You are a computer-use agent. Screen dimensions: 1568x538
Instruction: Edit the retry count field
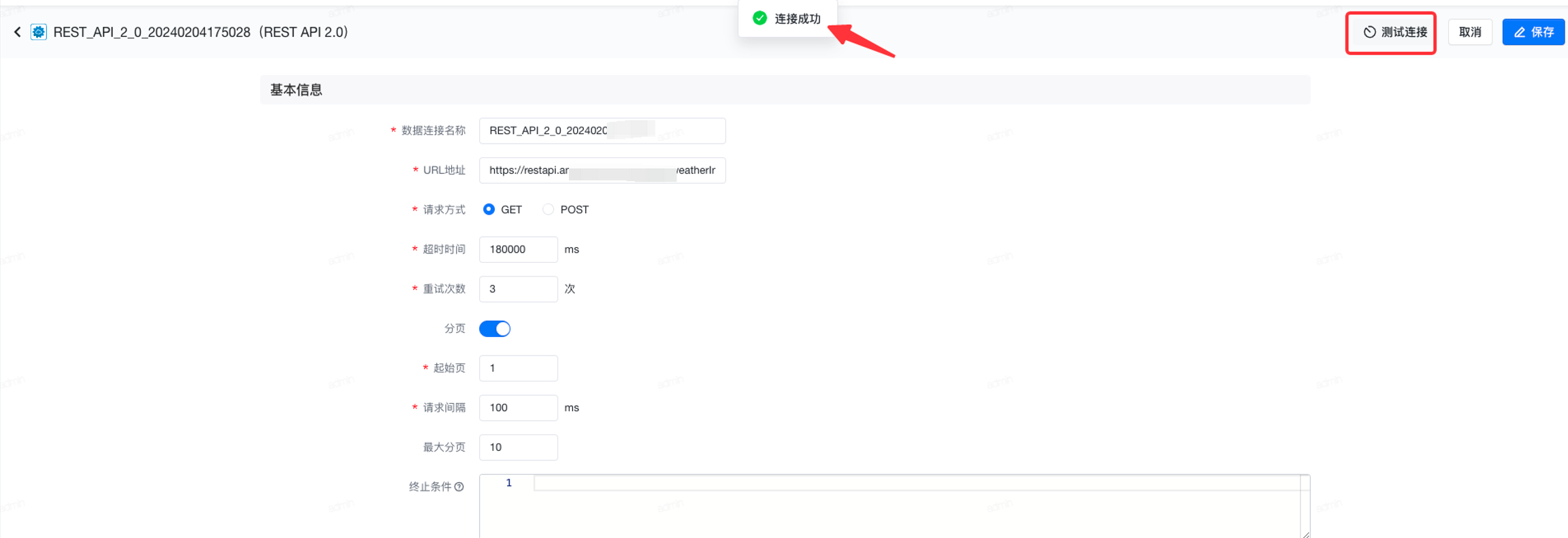point(519,289)
